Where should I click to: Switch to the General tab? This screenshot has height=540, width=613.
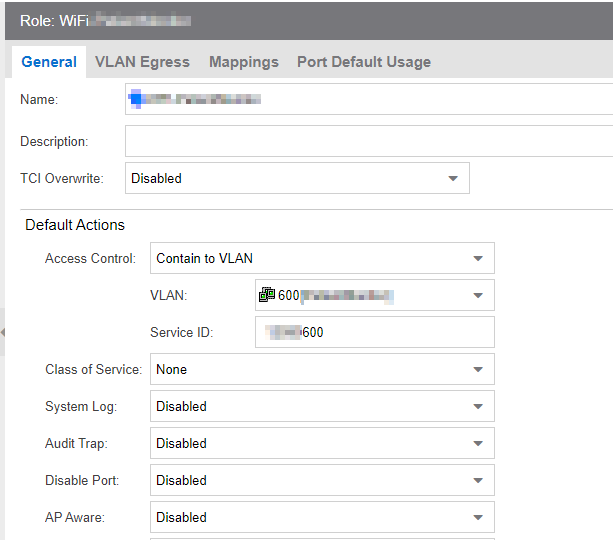[x=49, y=62]
